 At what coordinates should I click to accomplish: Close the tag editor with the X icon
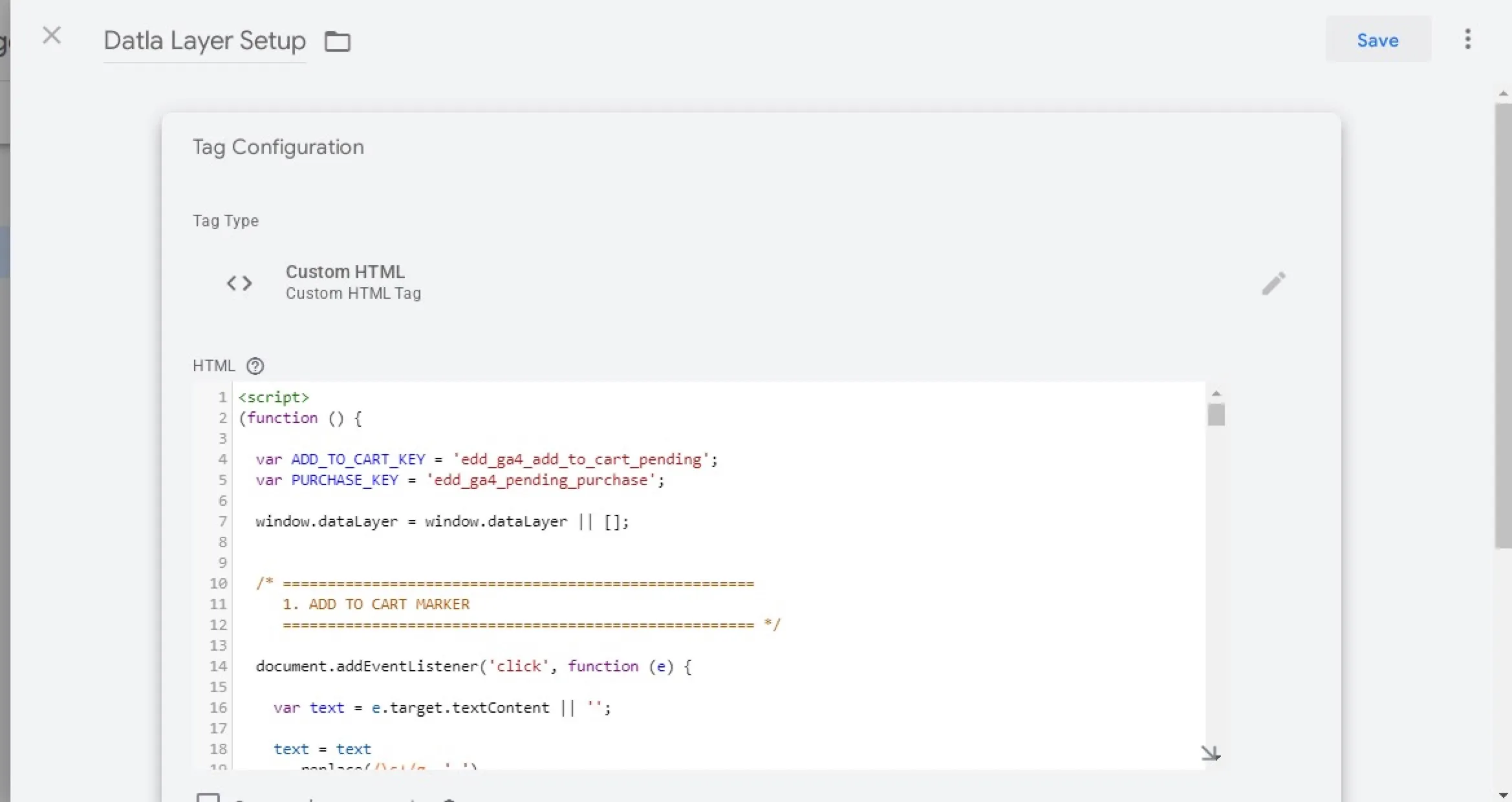tap(52, 36)
